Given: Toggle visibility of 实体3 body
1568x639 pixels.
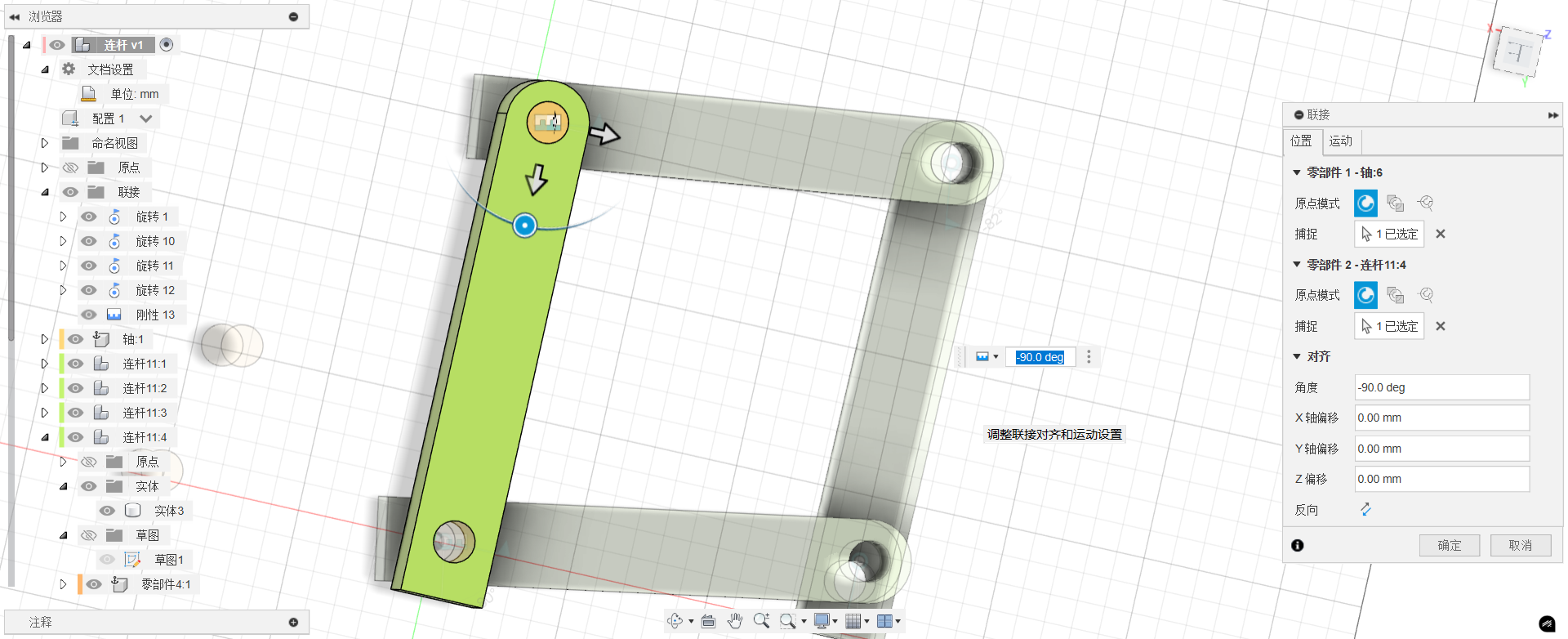Looking at the screenshot, I should 107,511.
